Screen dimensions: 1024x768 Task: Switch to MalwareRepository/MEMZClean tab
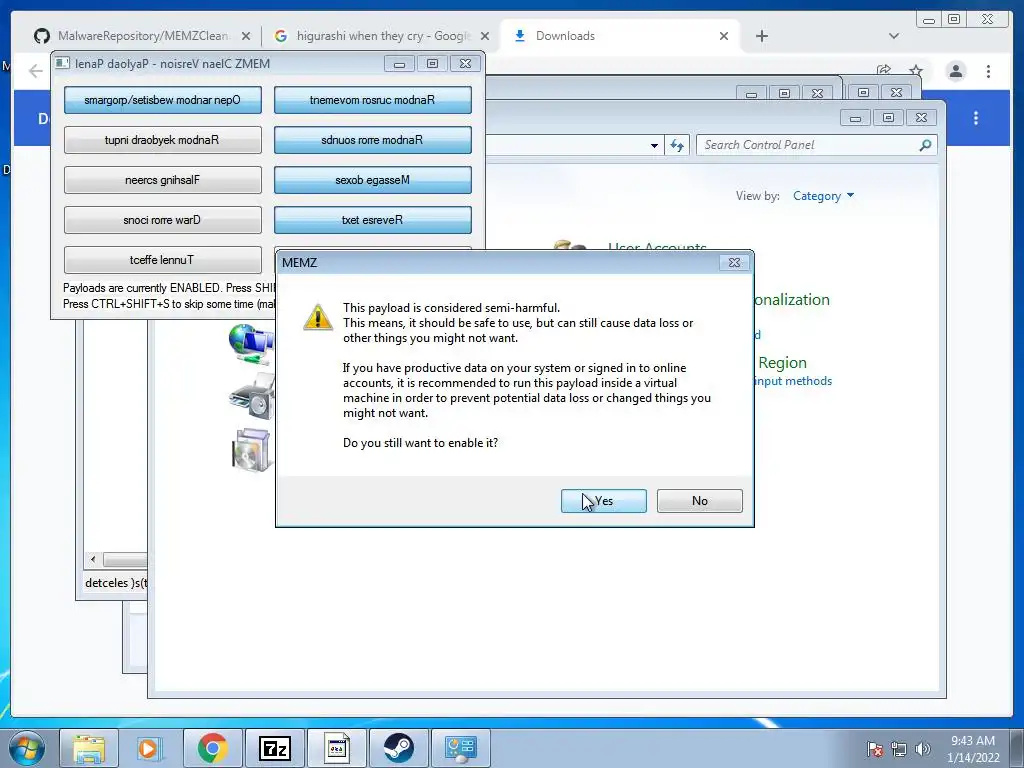(142, 36)
